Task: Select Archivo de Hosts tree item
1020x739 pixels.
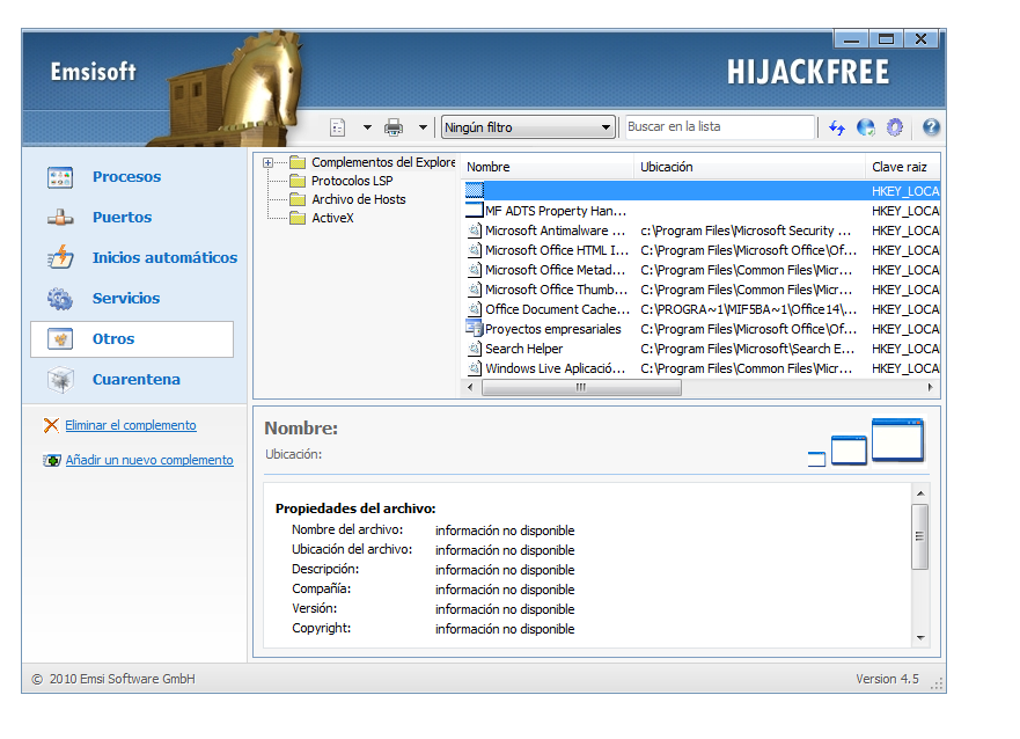Action: pos(358,200)
